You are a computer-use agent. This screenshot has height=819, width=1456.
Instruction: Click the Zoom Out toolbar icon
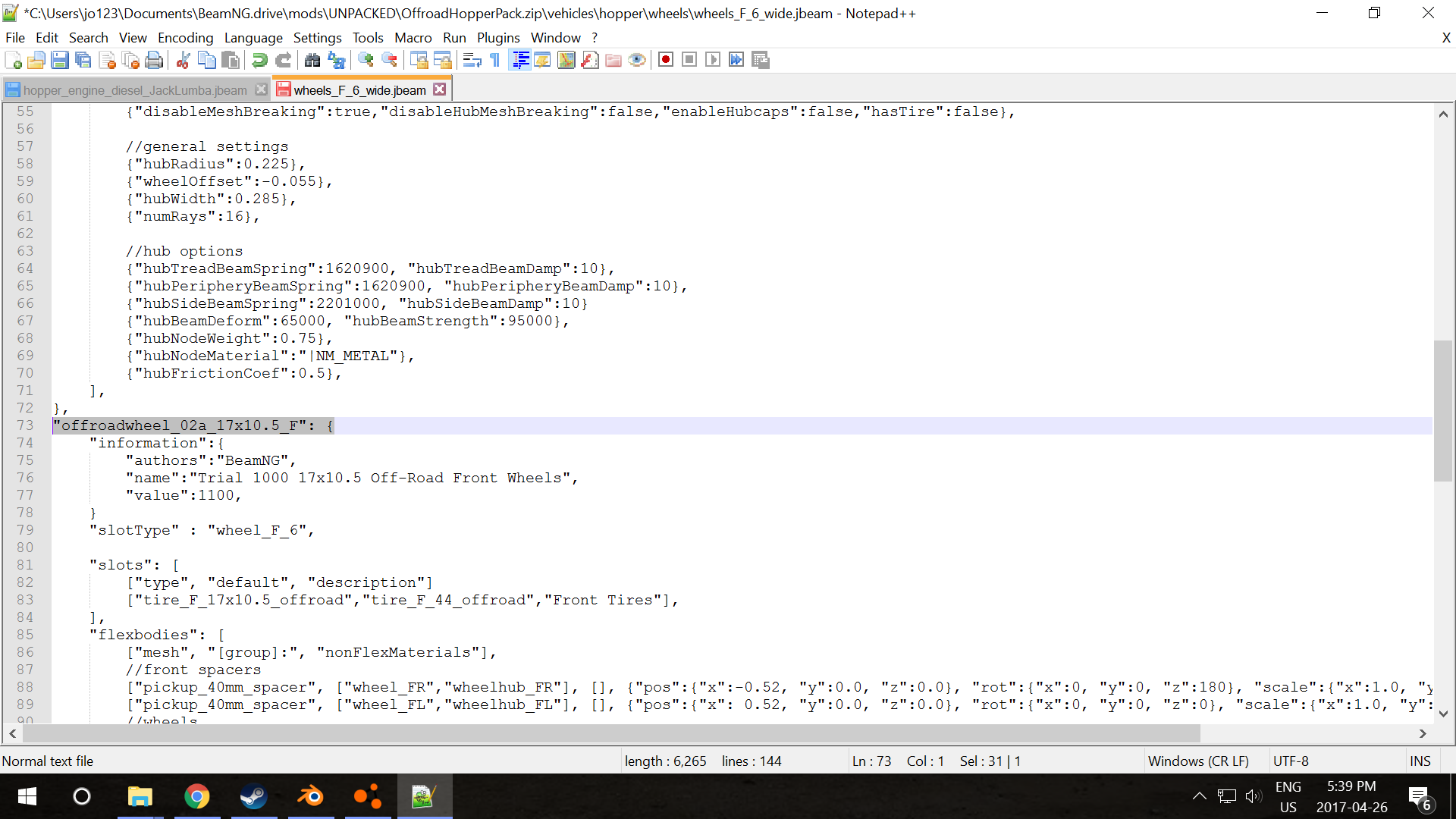click(389, 60)
